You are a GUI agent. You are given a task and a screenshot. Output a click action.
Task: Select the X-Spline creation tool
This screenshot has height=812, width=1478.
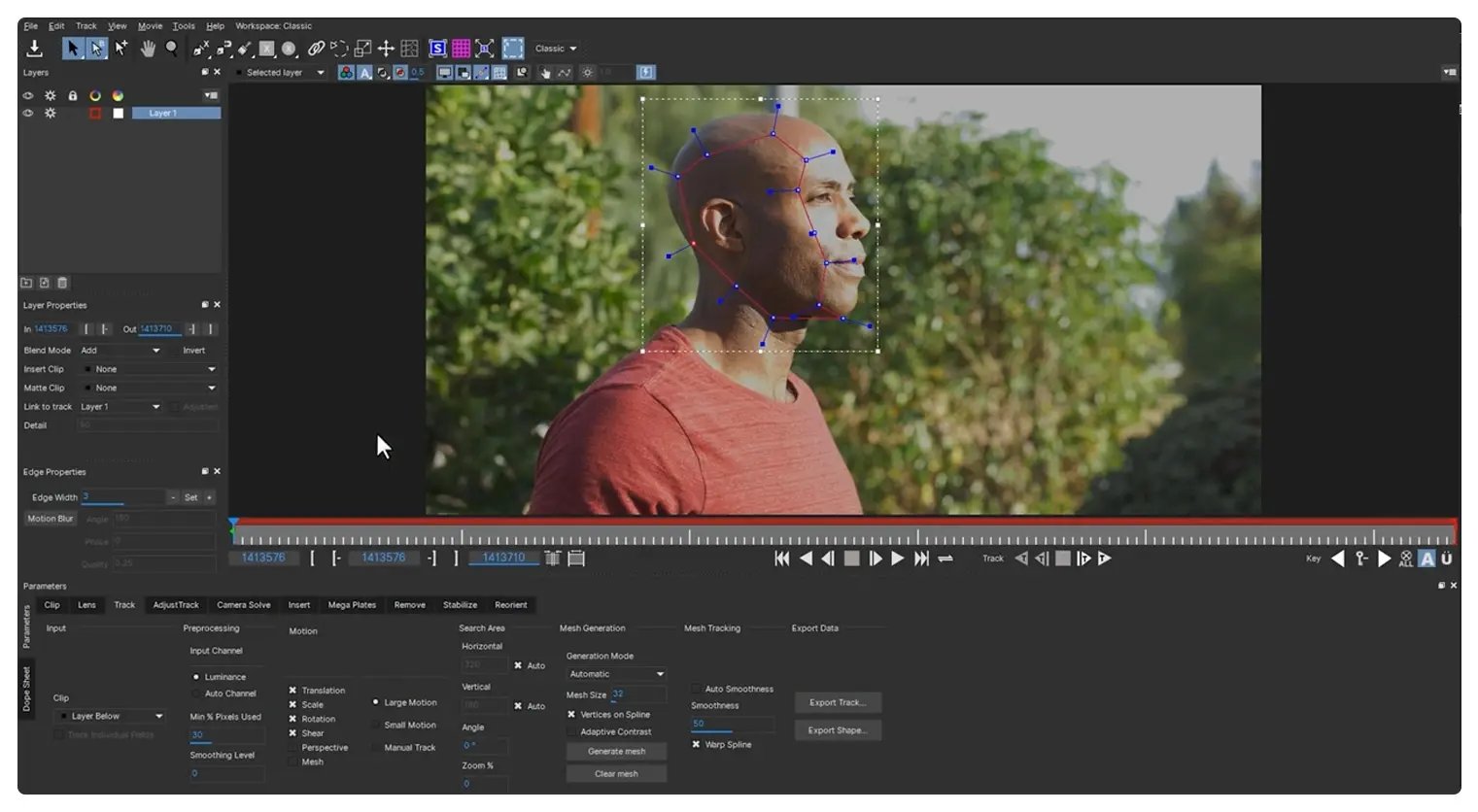click(x=200, y=48)
